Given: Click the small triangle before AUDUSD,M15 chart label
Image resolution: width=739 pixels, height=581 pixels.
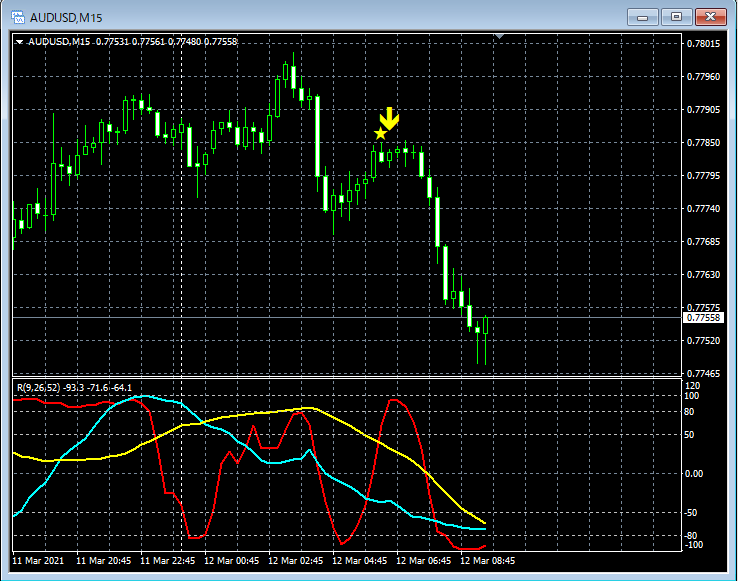Looking at the screenshot, I should [x=19, y=42].
